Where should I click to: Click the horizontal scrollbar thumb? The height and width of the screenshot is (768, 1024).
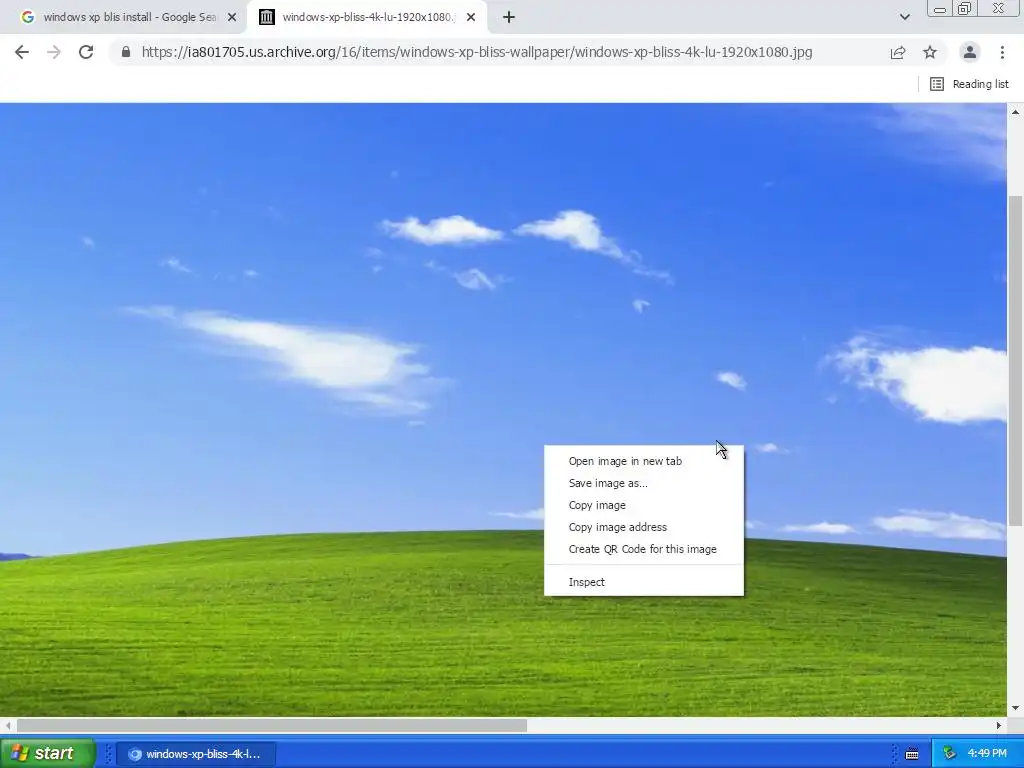tap(272, 725)
